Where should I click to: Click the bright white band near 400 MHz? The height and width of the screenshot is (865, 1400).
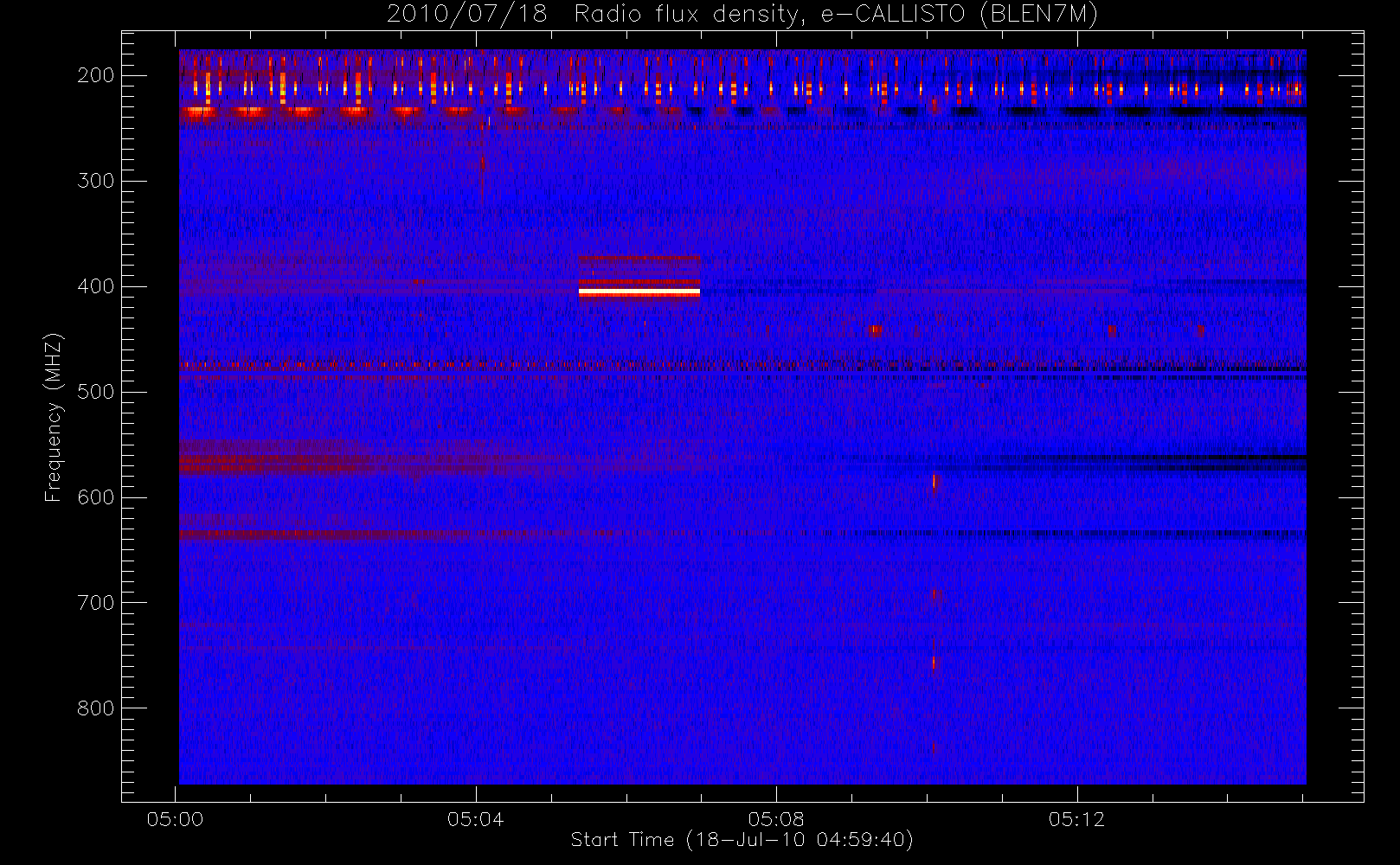click(x=639, y=292)
